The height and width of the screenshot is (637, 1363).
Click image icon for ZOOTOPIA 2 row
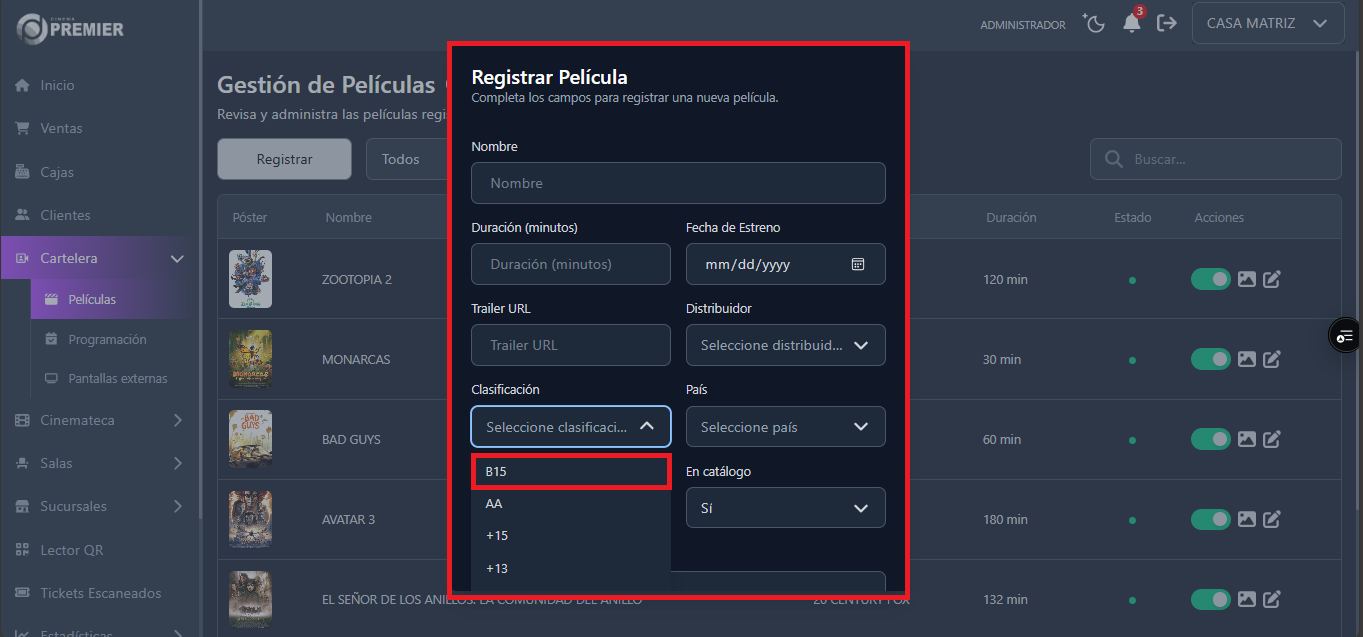[x=1246, y=279]
